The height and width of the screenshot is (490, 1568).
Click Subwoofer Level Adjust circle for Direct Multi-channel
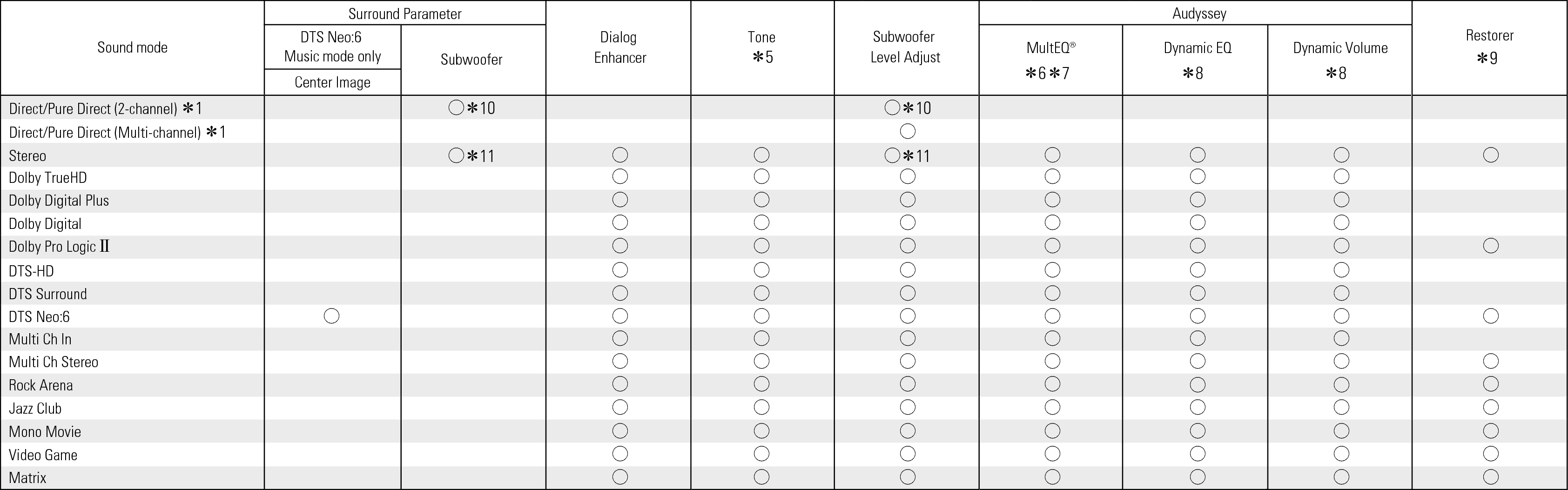tap(908, 132)
